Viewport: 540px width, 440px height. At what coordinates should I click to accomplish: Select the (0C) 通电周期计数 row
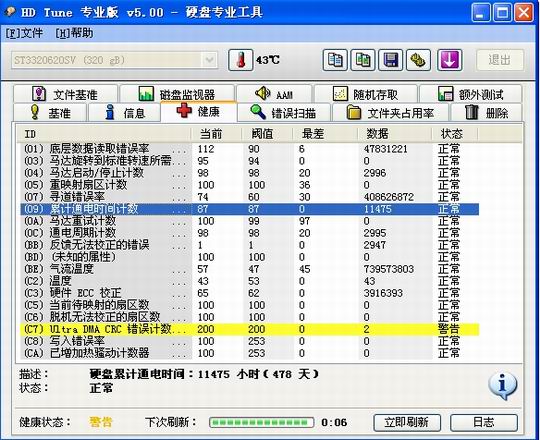250,233
